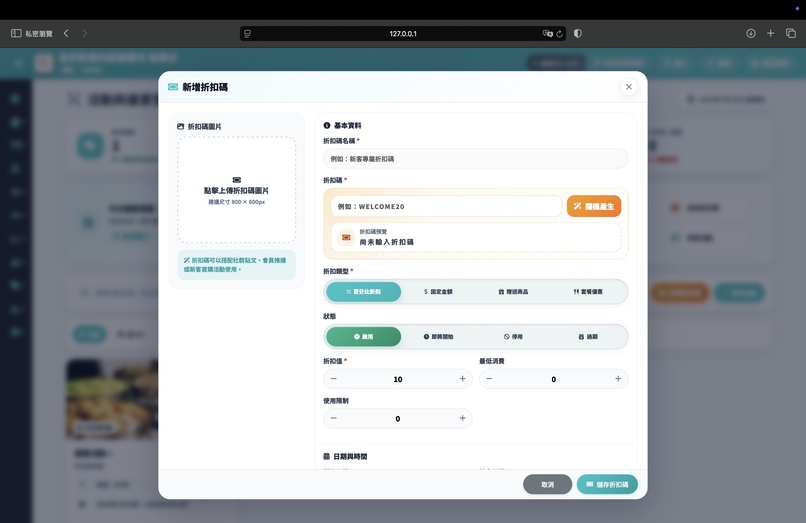Screen dimensions: 806x523
Task: Go forward with the browser forward arrow
Action: 85,33
